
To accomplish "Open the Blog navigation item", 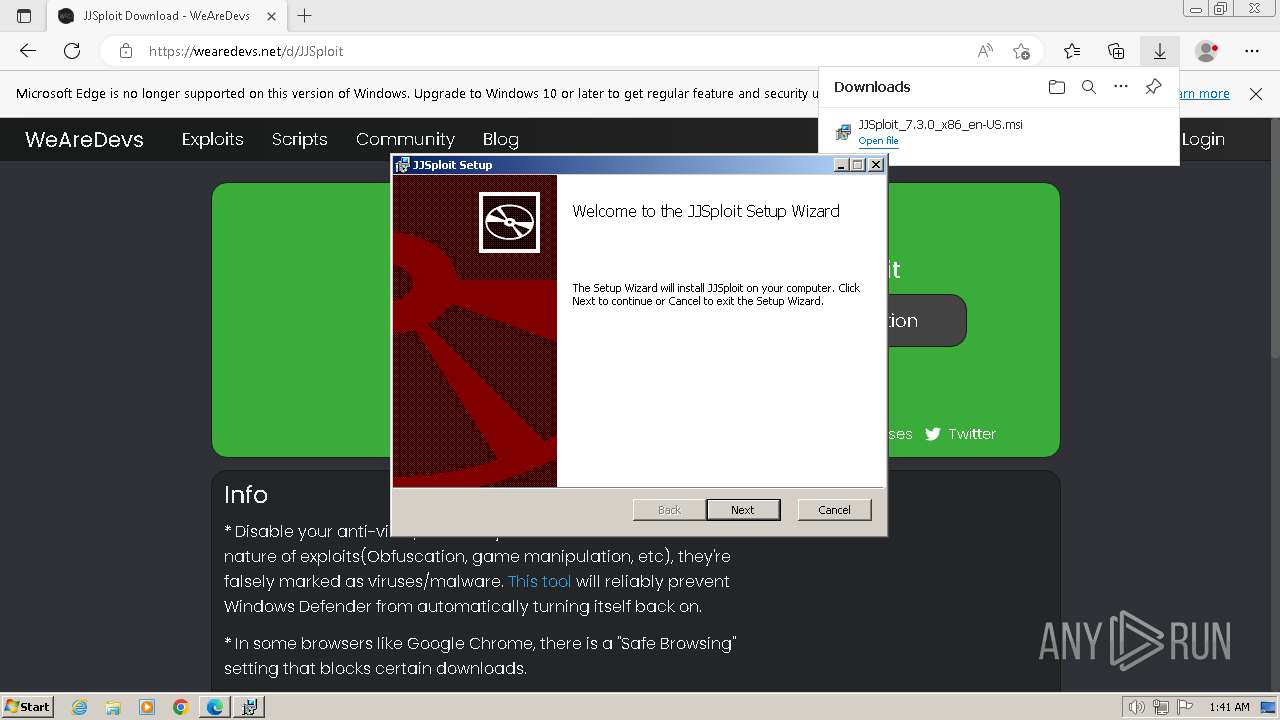I will click(500, 139).
